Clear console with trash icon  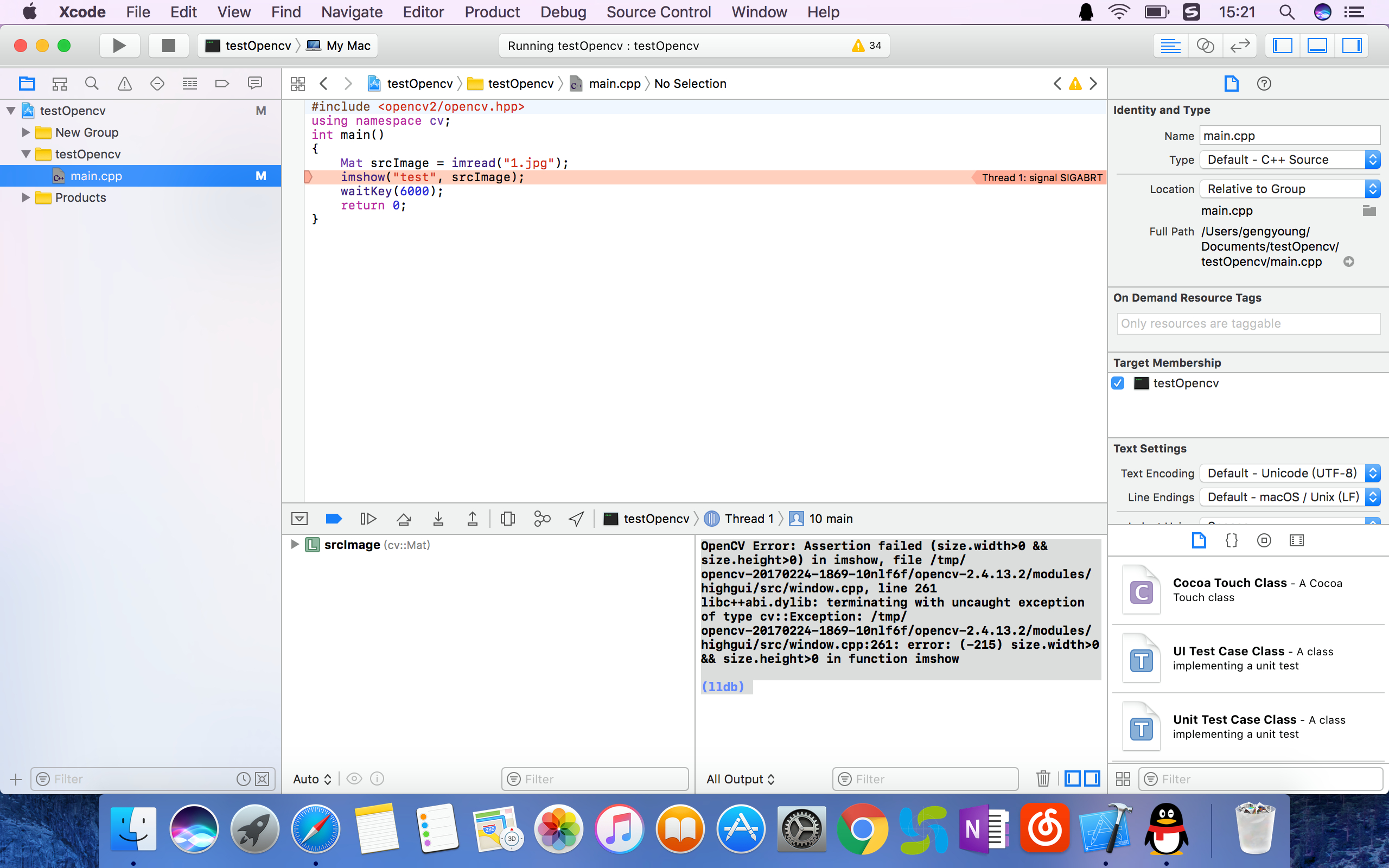tap(1043, 779)
